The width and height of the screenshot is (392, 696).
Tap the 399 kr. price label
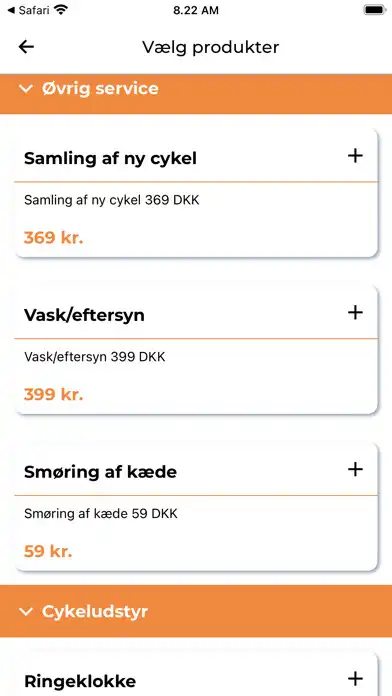[x=54, y=394]
